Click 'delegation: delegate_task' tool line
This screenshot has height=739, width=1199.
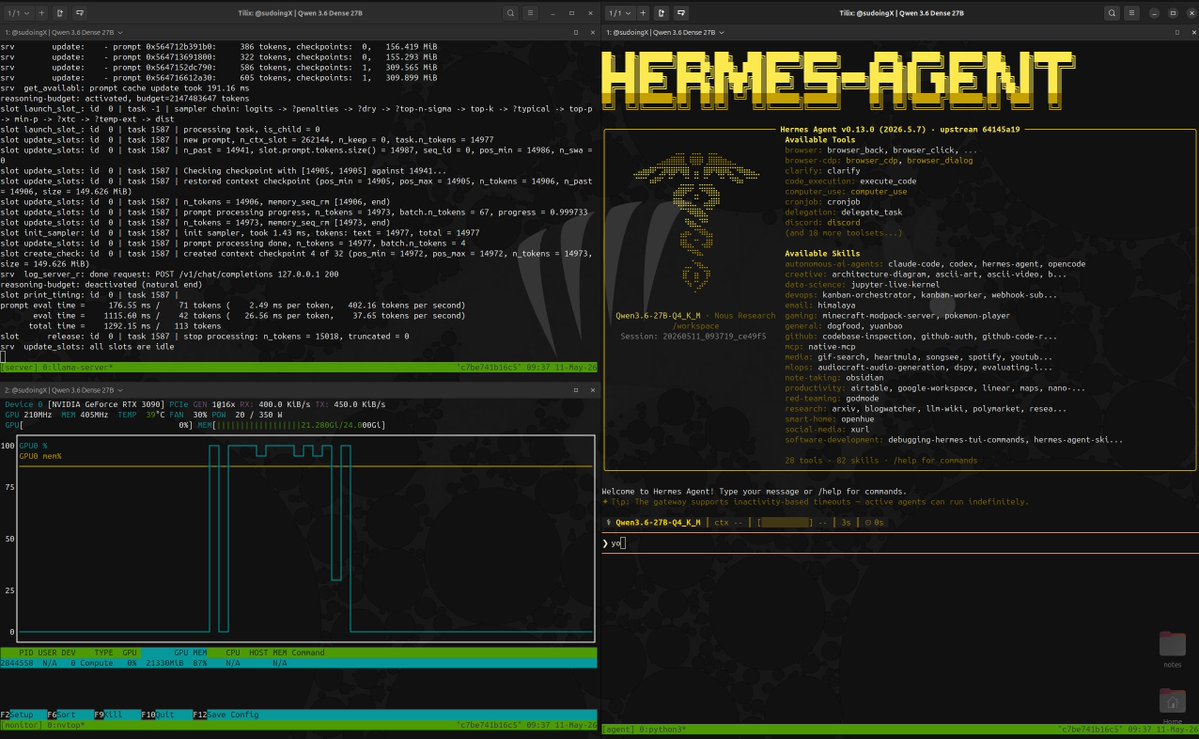coord(843,212)
